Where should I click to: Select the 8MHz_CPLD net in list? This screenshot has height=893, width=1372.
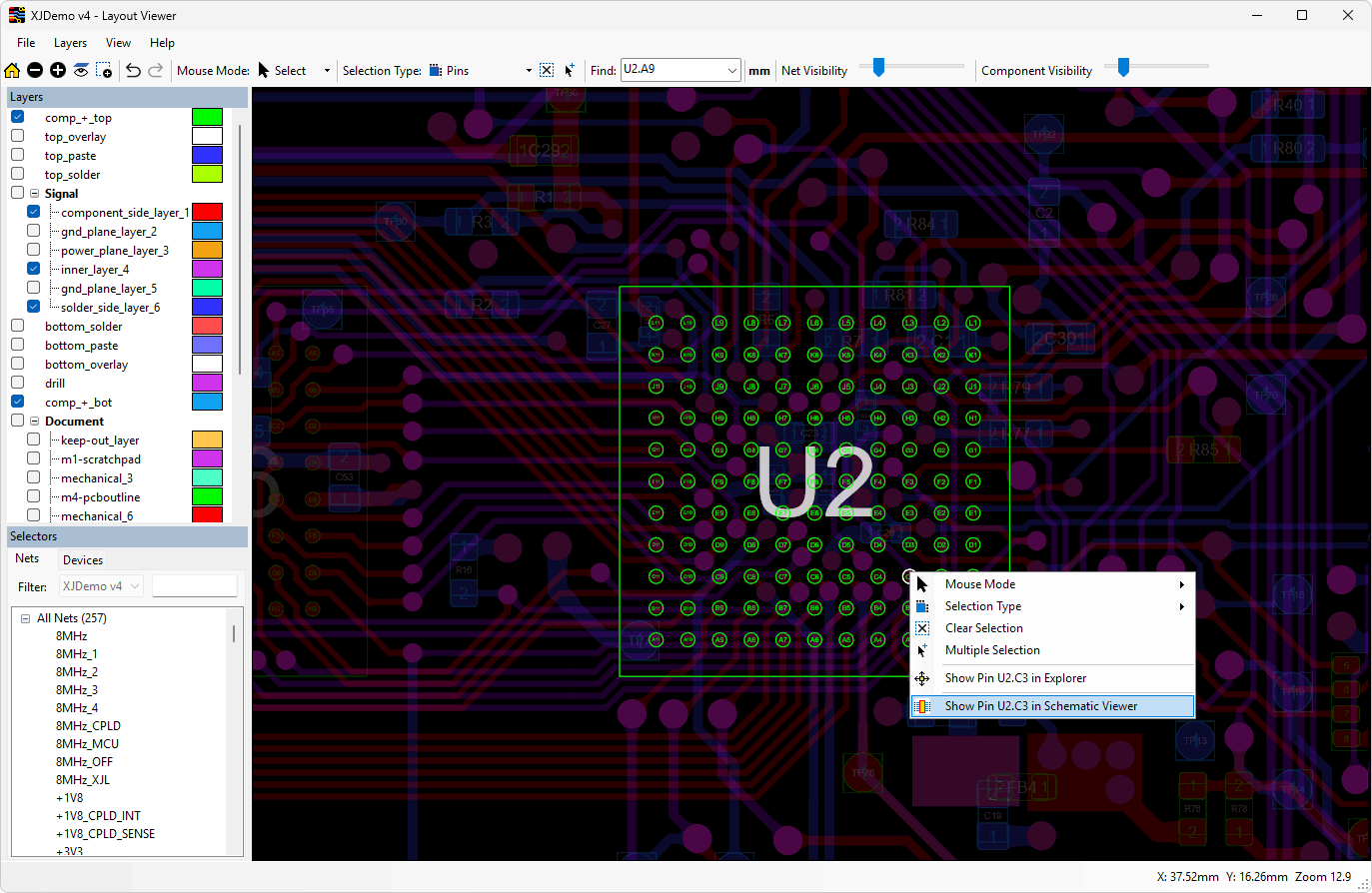(x=88, y=726)
